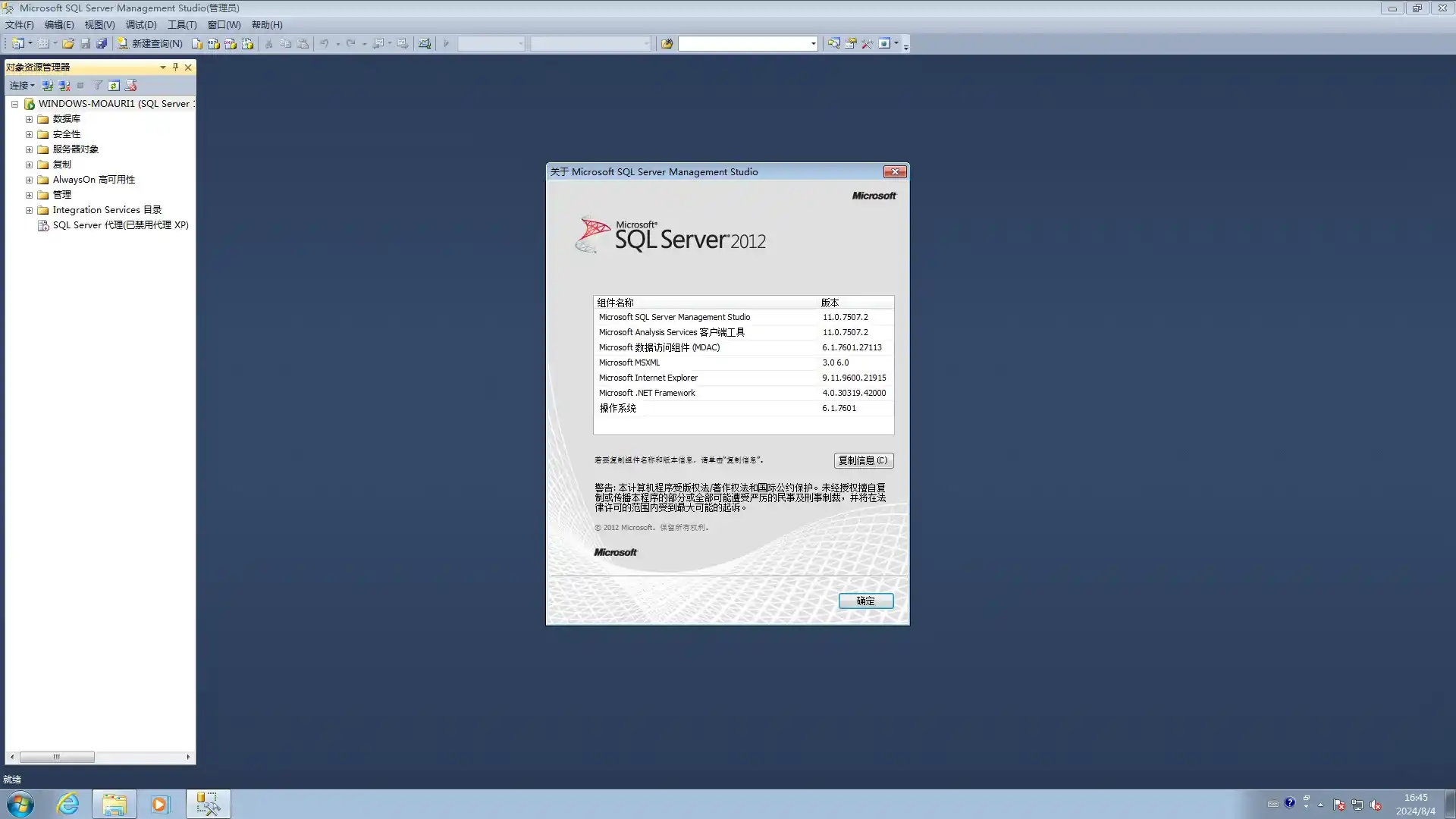Click the 确定 button in About dialog
1456x819 pixels.
[x=866, y=601]
